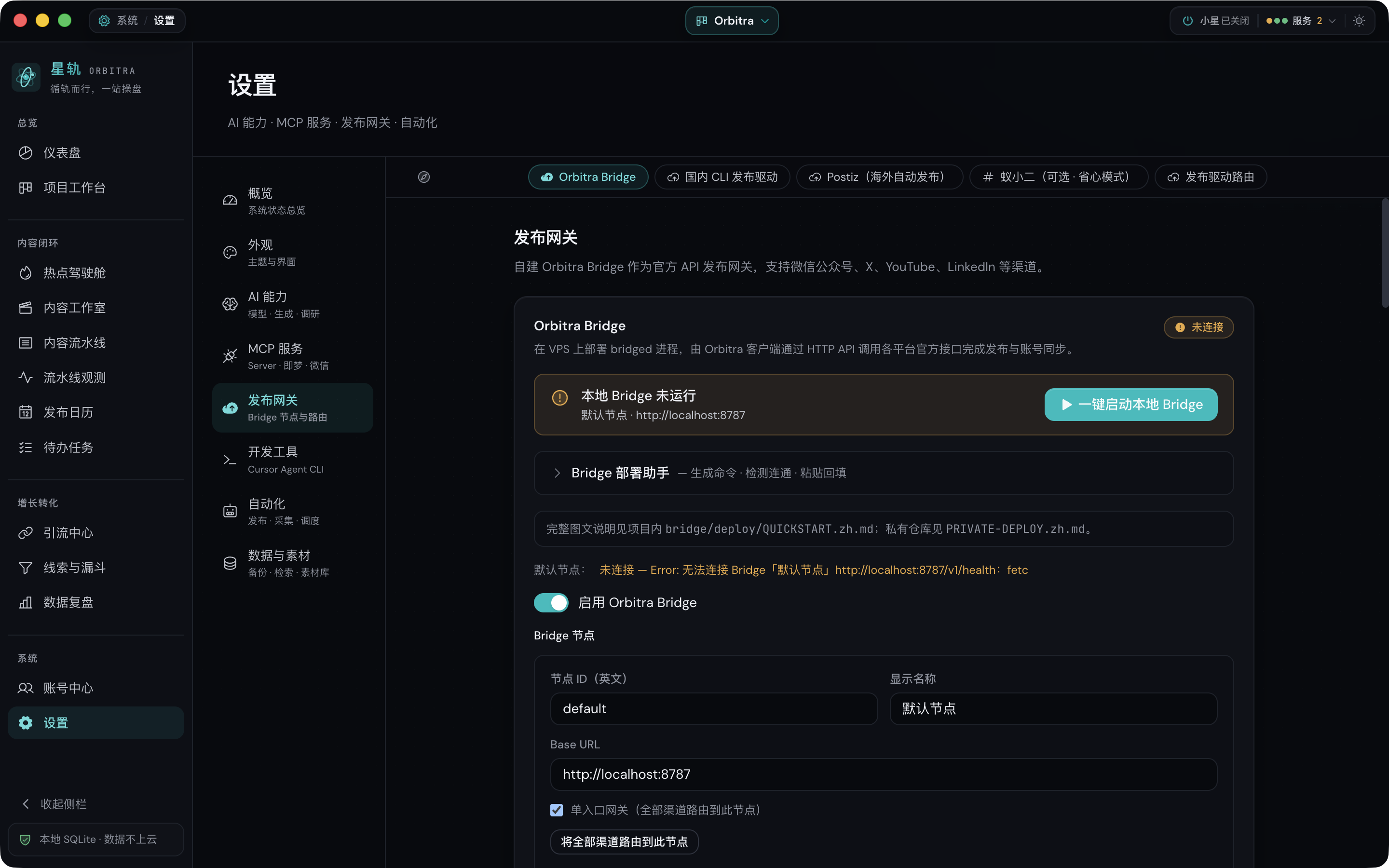The image size is (1389, 868).
Task: Click the 设置 gear icon in sidebar
Action: [x=25, y=723]
